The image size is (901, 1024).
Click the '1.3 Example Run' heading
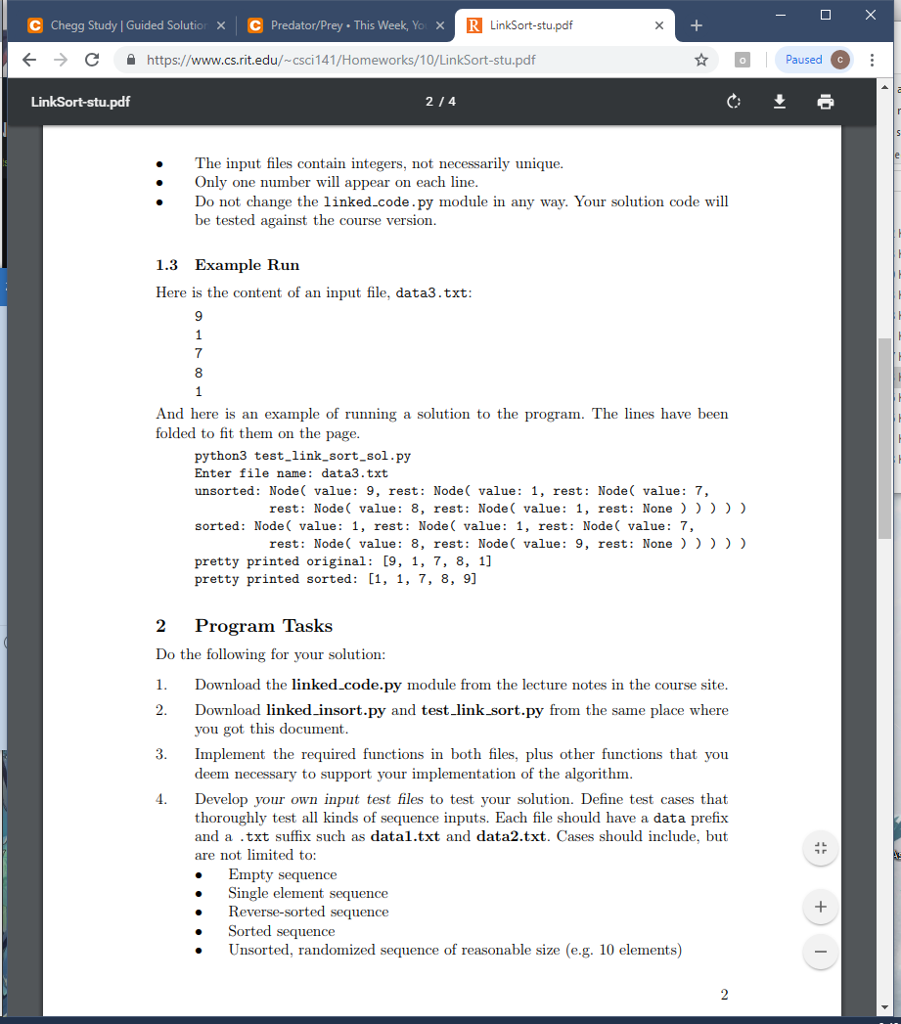click(x=227, y=265)
